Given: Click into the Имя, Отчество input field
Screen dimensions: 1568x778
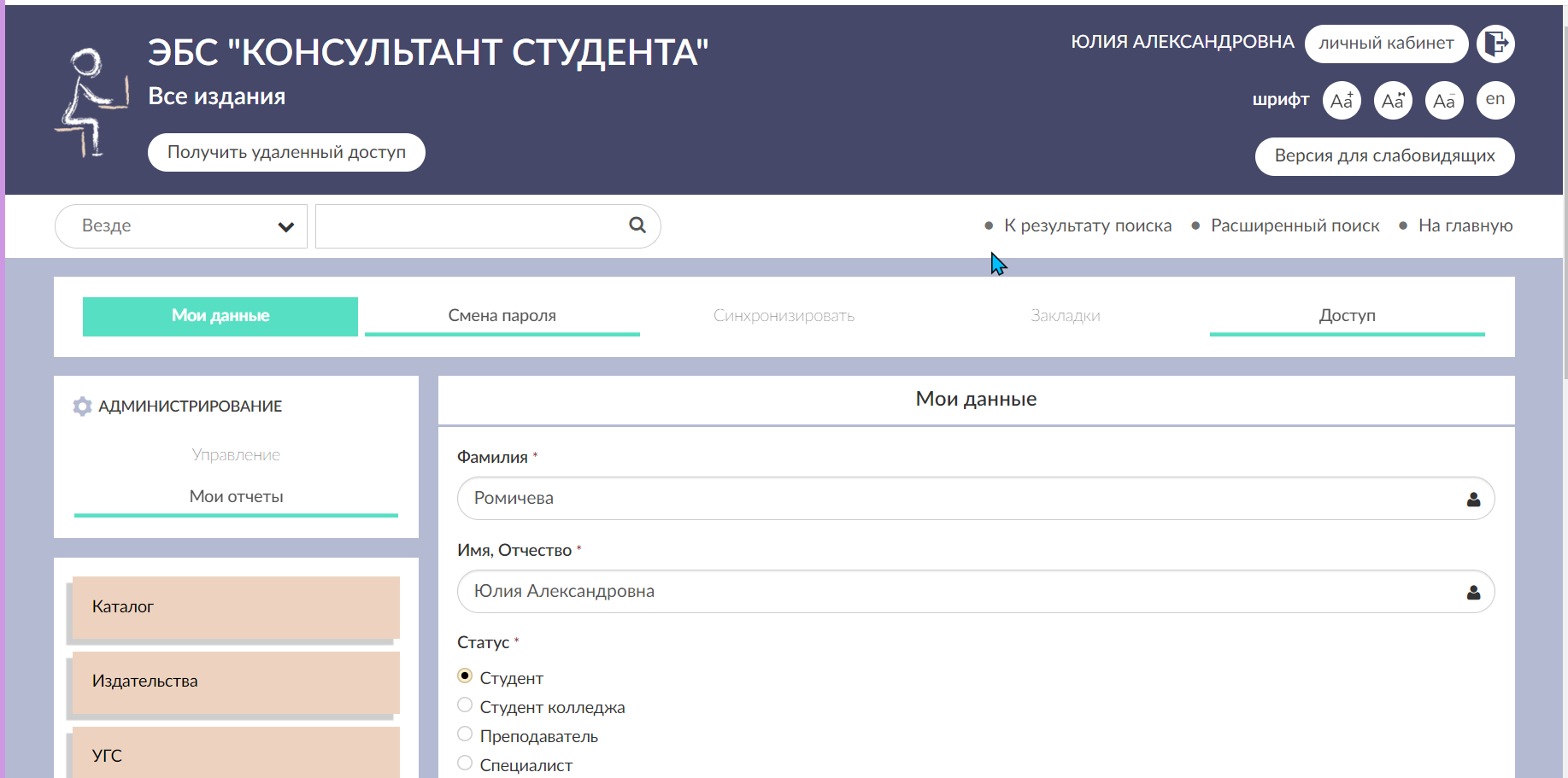Looking at the screenshot, I should 976,592.
